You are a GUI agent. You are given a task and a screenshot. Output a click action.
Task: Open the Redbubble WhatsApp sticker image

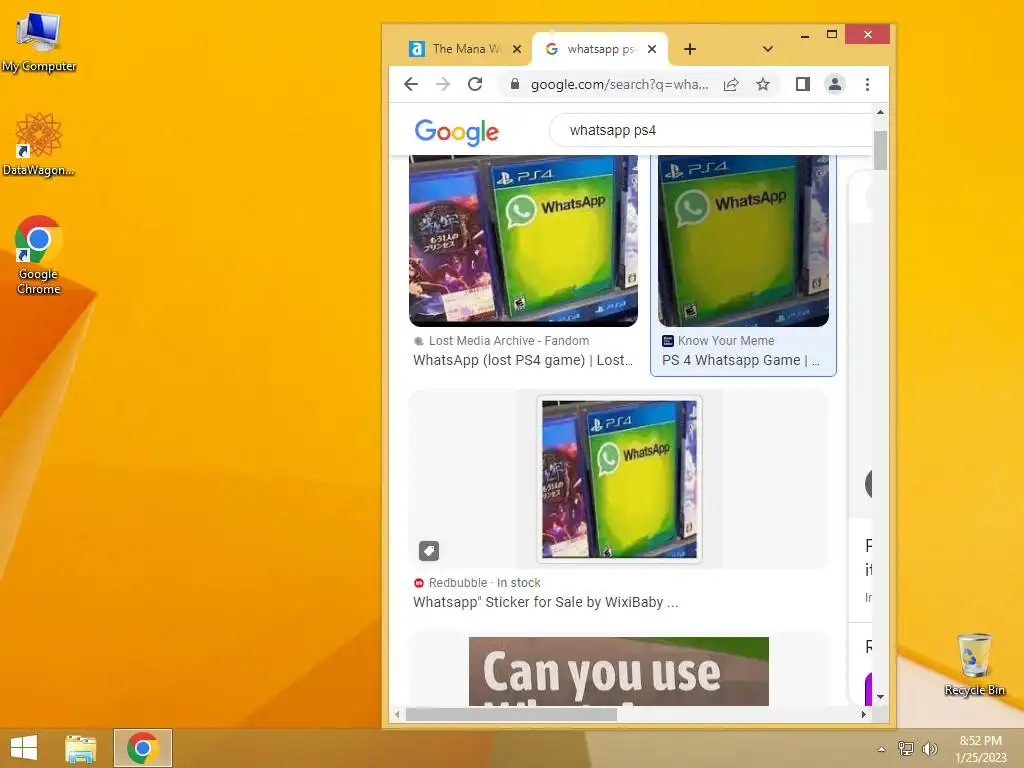click(x=618, y=479)
